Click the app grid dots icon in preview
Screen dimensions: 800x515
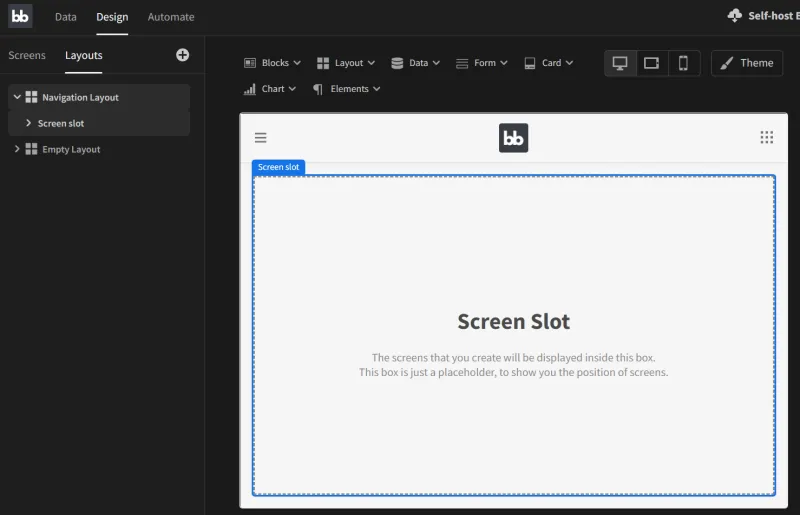[767, 138]
